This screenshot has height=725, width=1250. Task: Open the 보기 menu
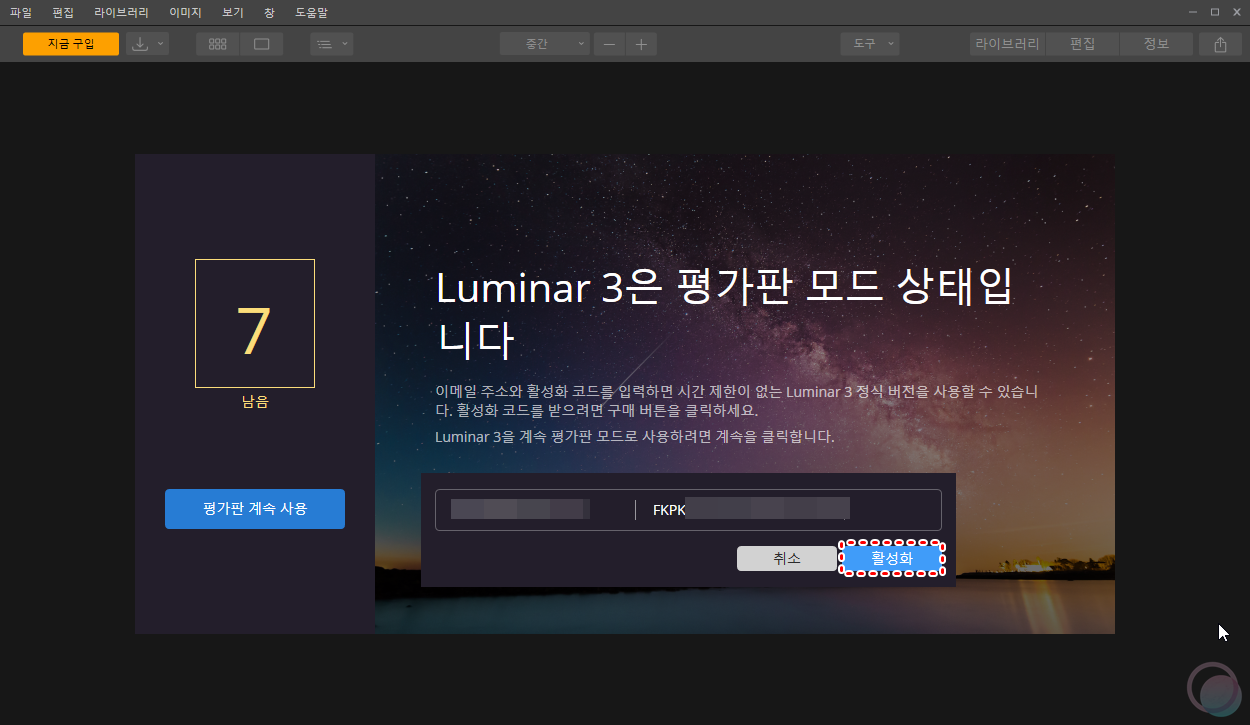(x=233, y=13)
